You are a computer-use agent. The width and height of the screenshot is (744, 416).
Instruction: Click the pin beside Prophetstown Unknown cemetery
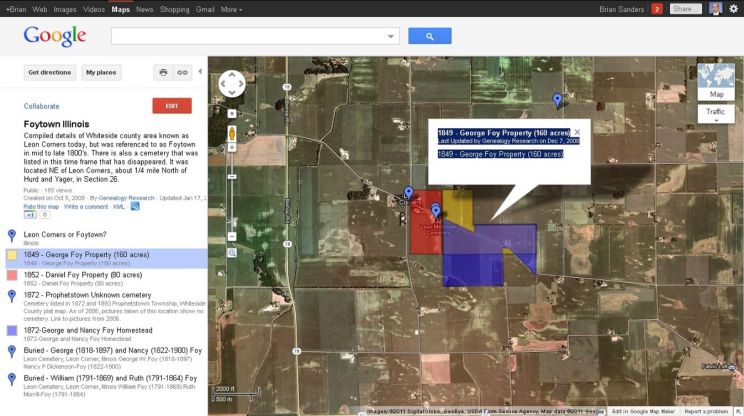(x=12, y=296)
